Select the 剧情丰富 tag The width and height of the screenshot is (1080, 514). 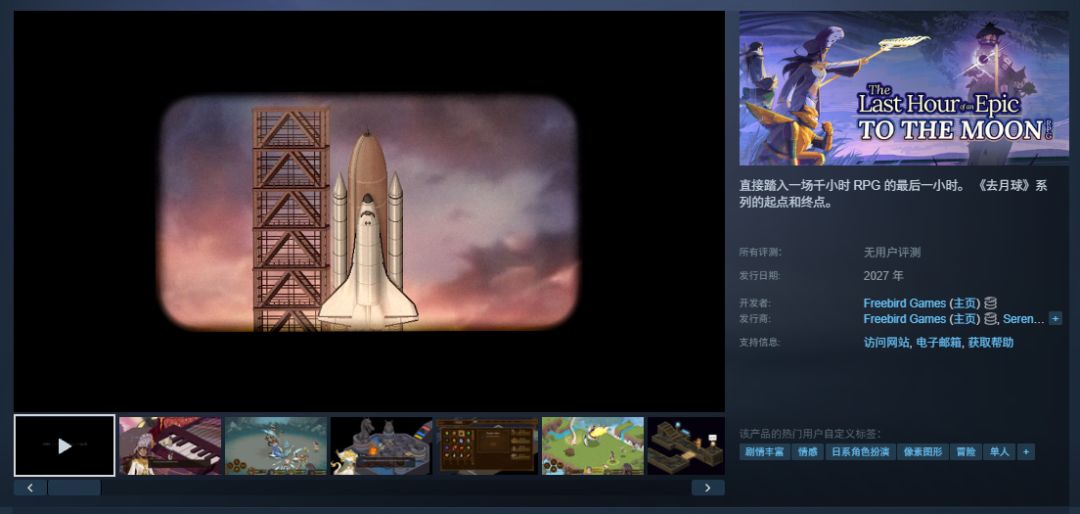coord(764,452)
